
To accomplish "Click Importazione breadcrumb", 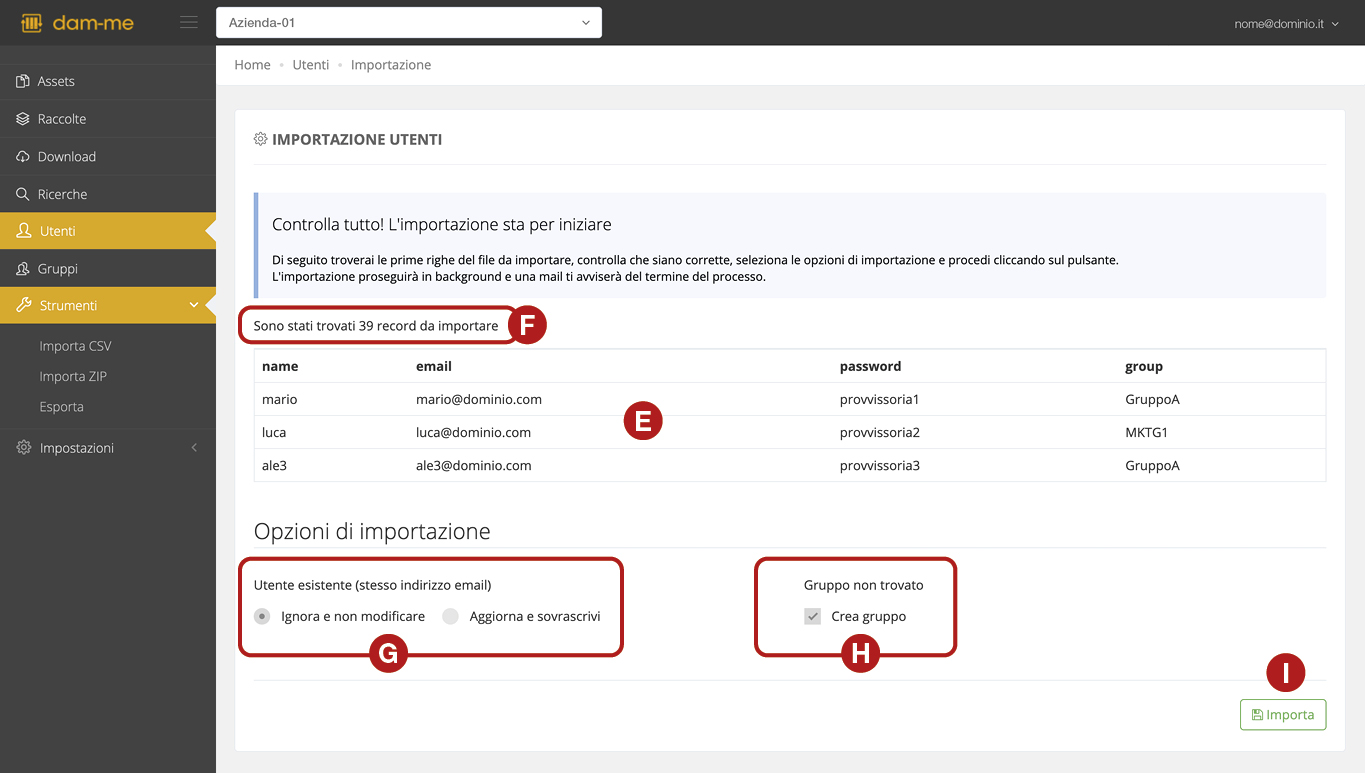I will coord(391,65).
